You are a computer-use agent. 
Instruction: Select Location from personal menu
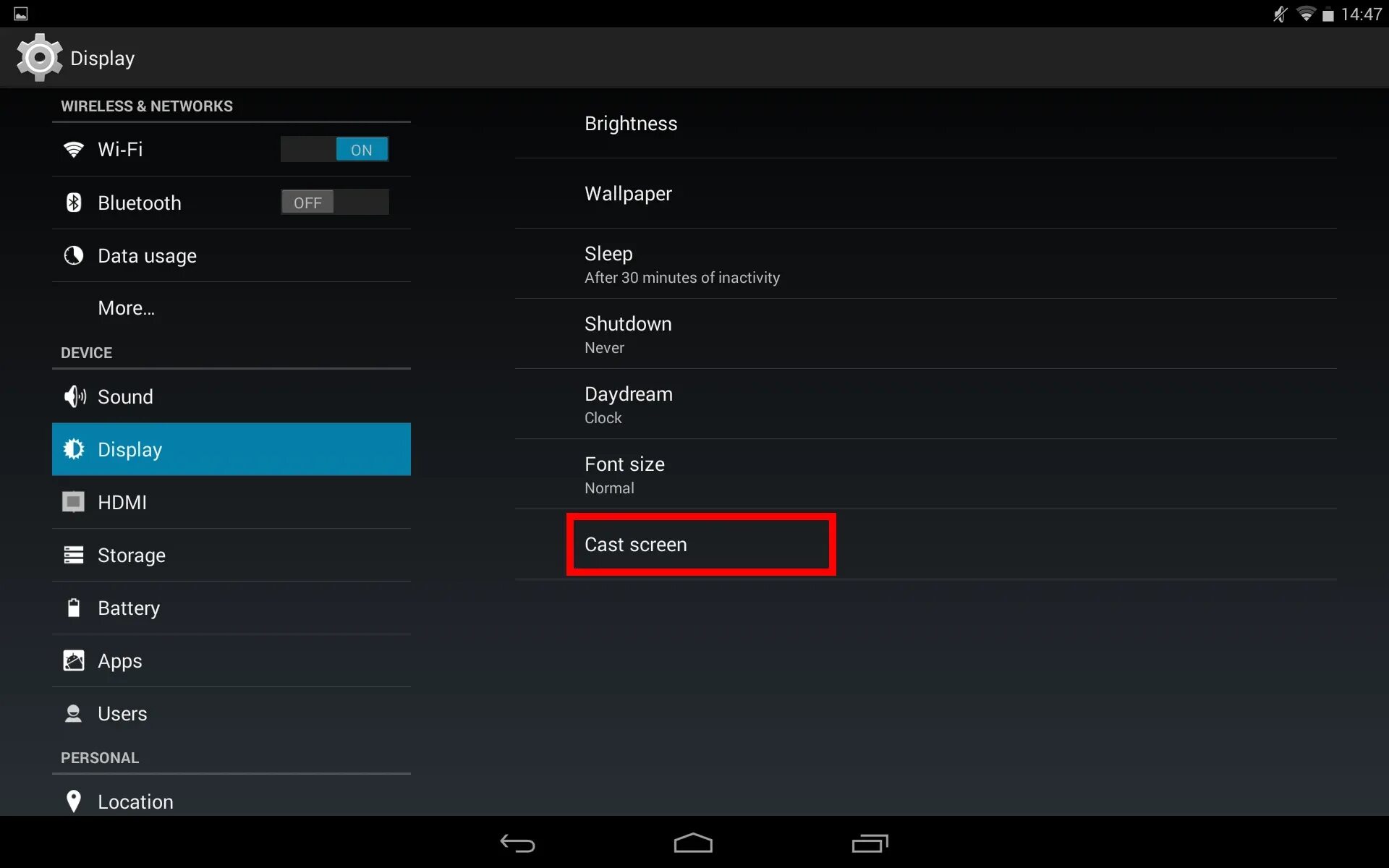click(136, 802)
